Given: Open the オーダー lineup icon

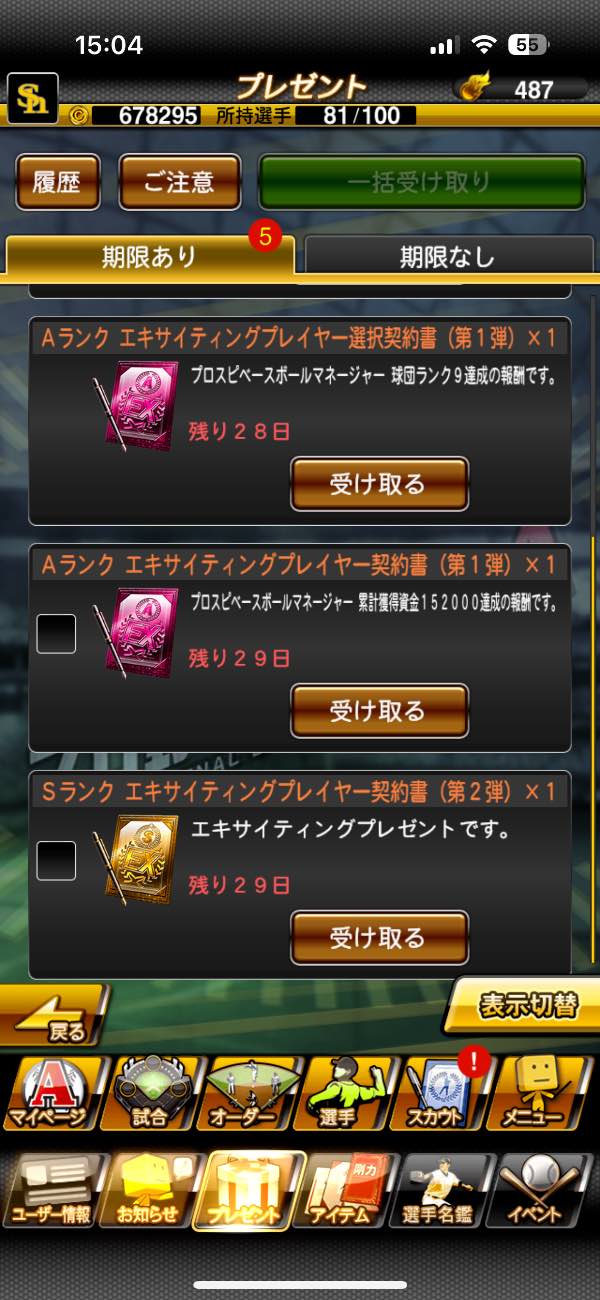Looking at the screenshot, I should click(x=249, y=1093).
